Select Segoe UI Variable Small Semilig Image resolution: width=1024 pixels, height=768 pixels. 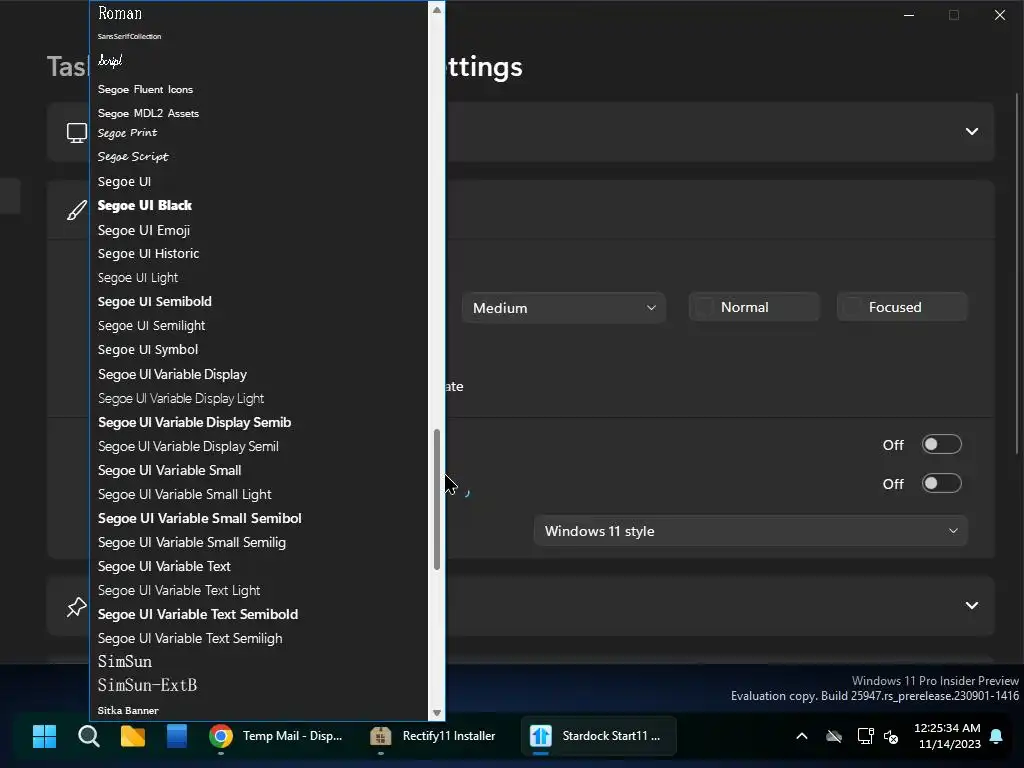259,543
